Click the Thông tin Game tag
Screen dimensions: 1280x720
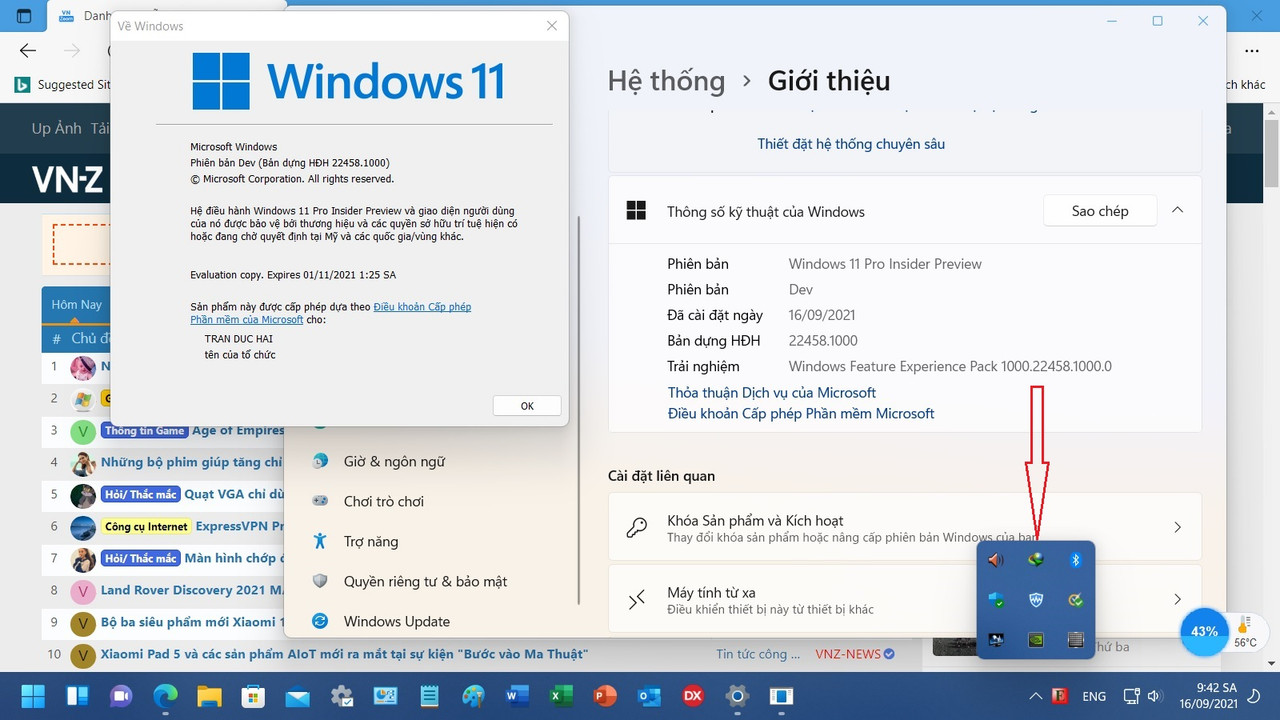(145, 430)
